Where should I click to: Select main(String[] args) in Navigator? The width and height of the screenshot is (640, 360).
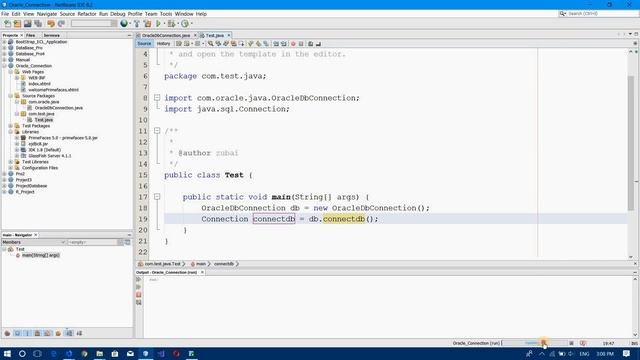(40, 255)
